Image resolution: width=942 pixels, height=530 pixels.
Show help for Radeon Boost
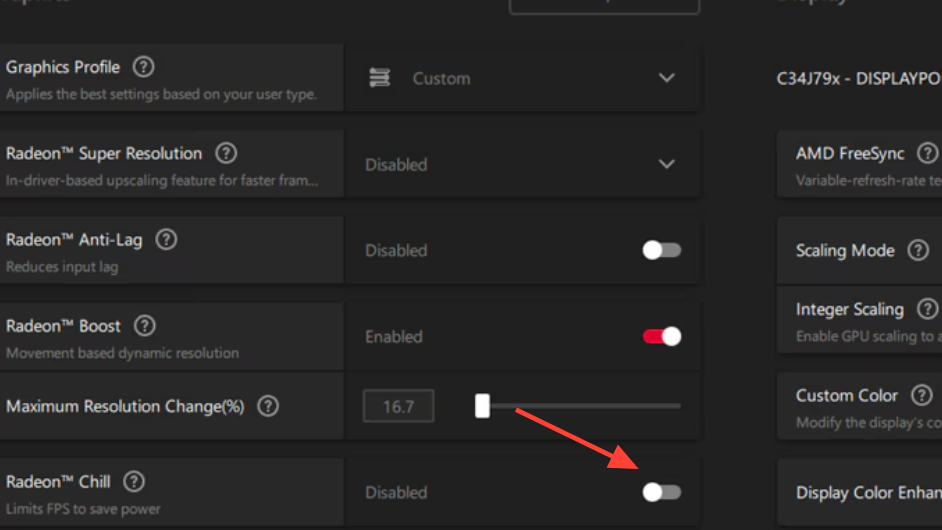[x=145, y=326]
